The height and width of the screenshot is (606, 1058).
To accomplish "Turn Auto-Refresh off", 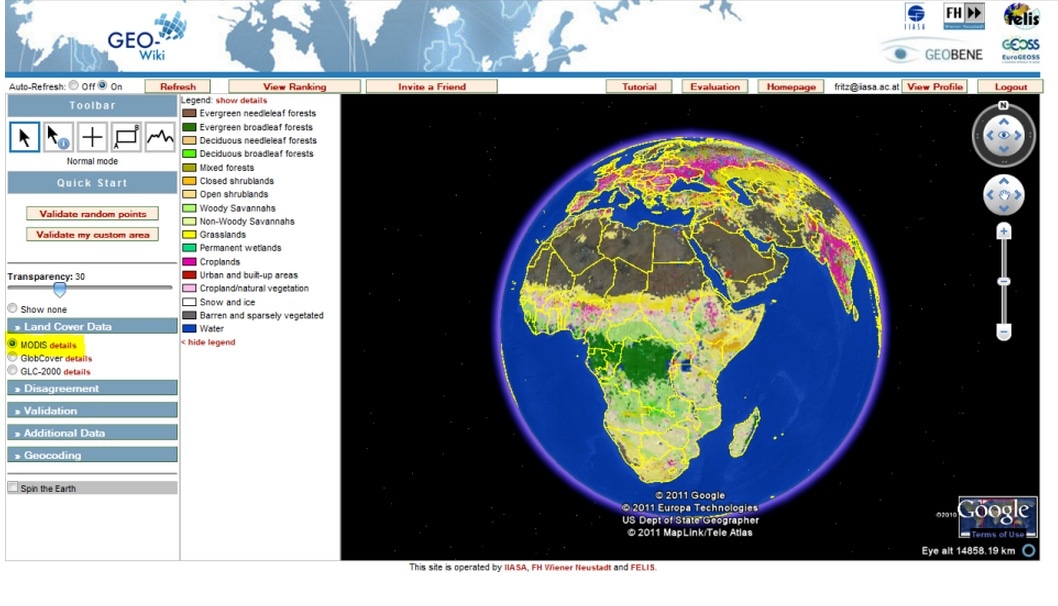I will [74, 86].
